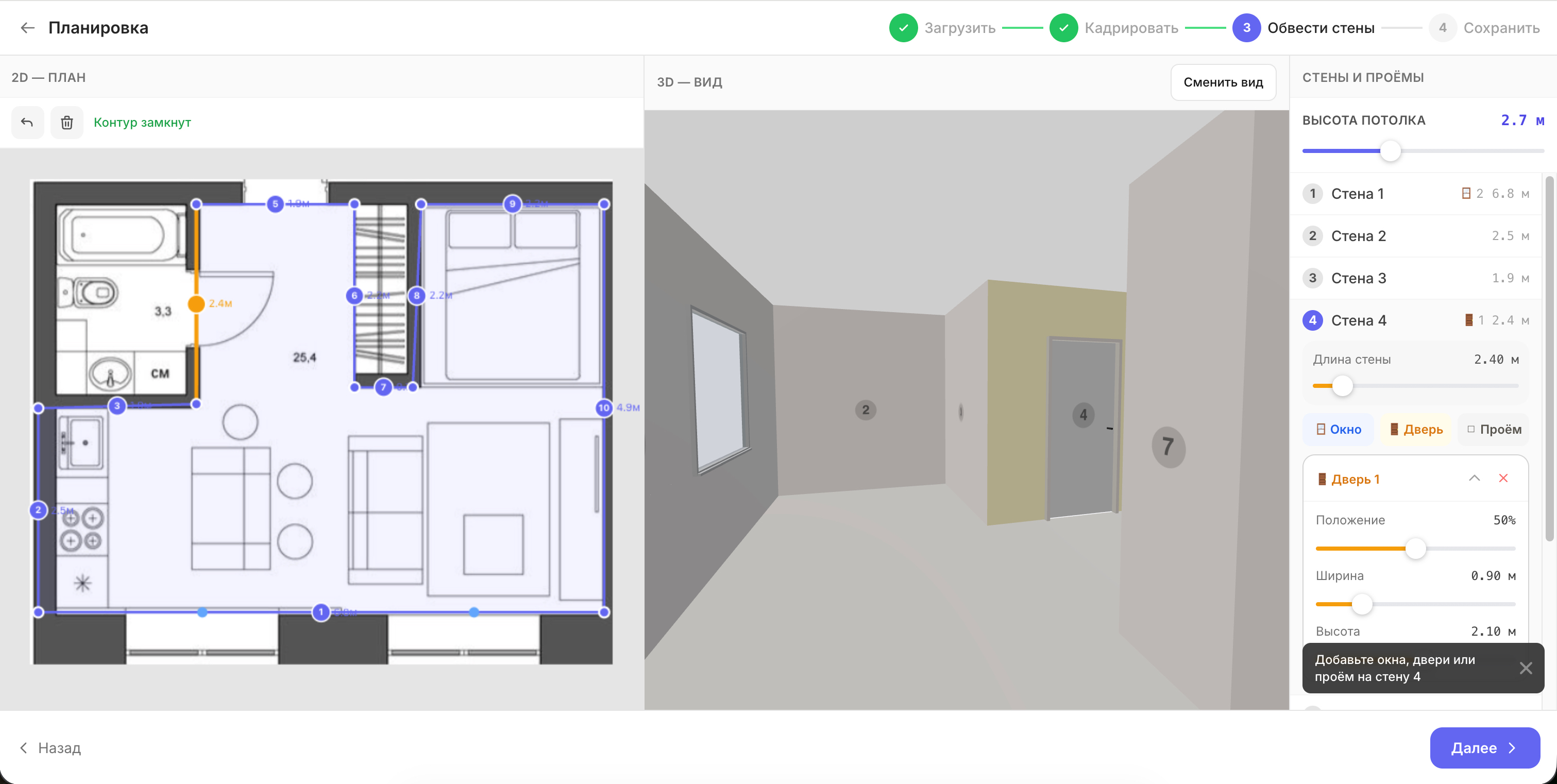Adjust the Длина стены slider
This screenshot has width=1557, height=784.
[1342, 386]
